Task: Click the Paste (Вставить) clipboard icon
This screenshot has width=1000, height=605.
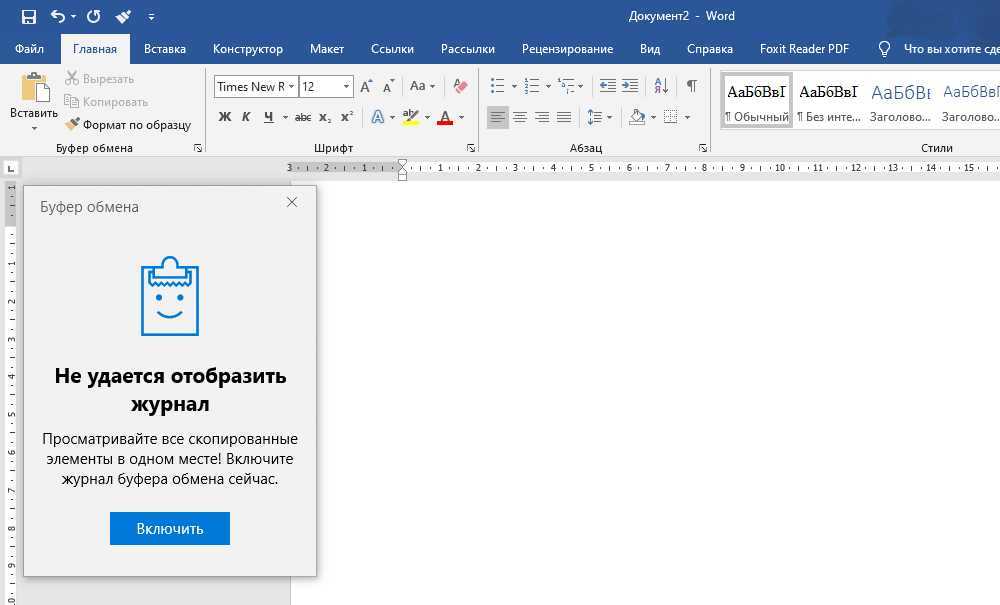Action: (x=34, y=89)
